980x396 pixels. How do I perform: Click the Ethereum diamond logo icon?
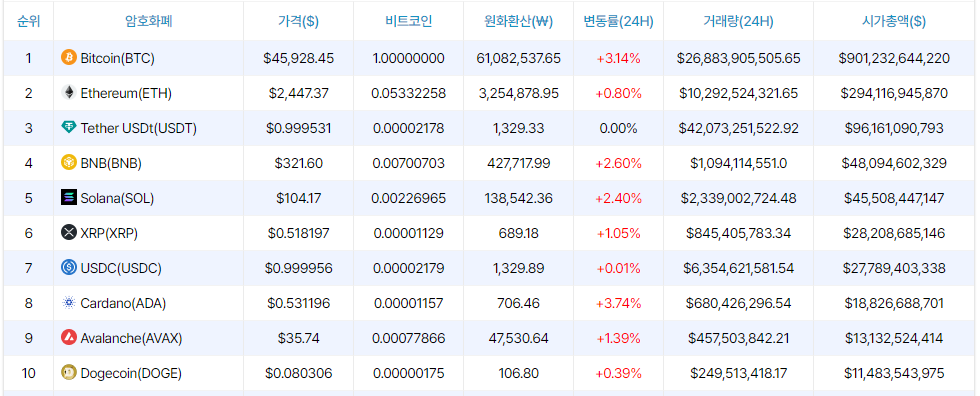[69, 93]
